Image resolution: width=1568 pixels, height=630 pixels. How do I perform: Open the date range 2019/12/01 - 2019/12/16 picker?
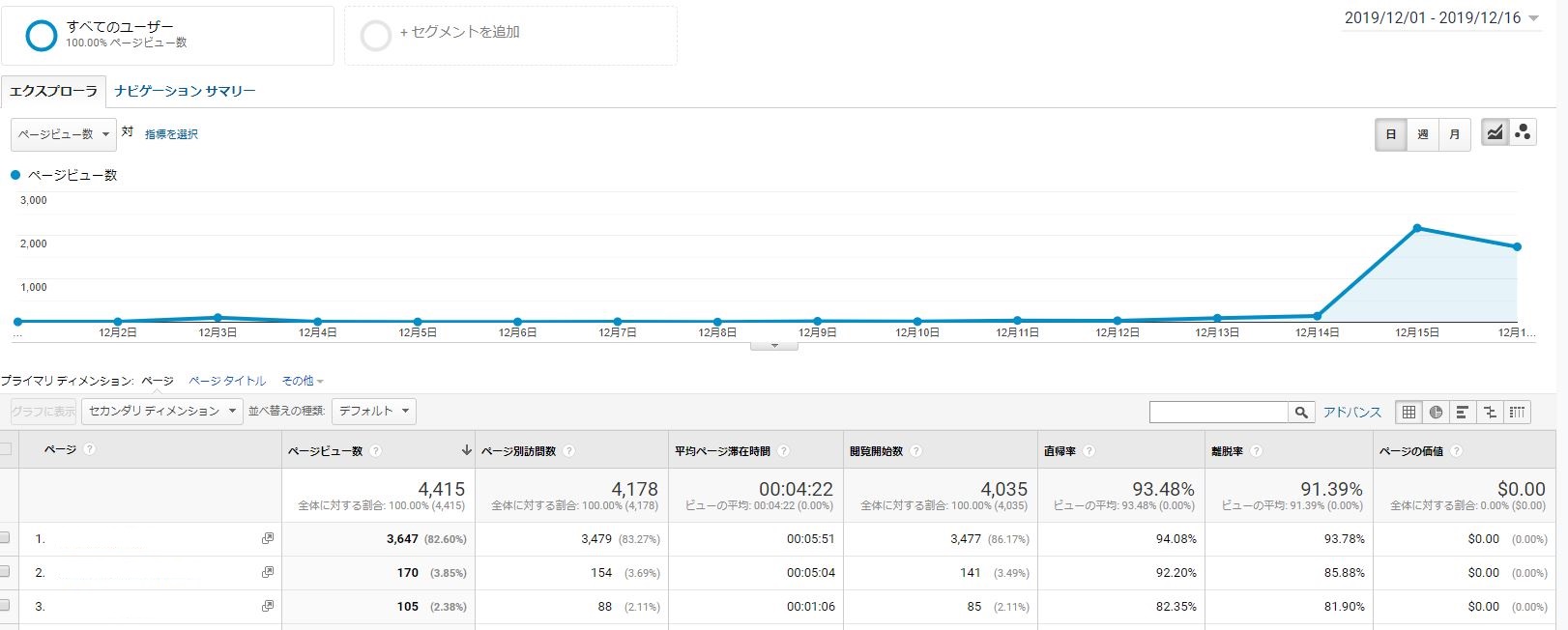(1440, 18)
